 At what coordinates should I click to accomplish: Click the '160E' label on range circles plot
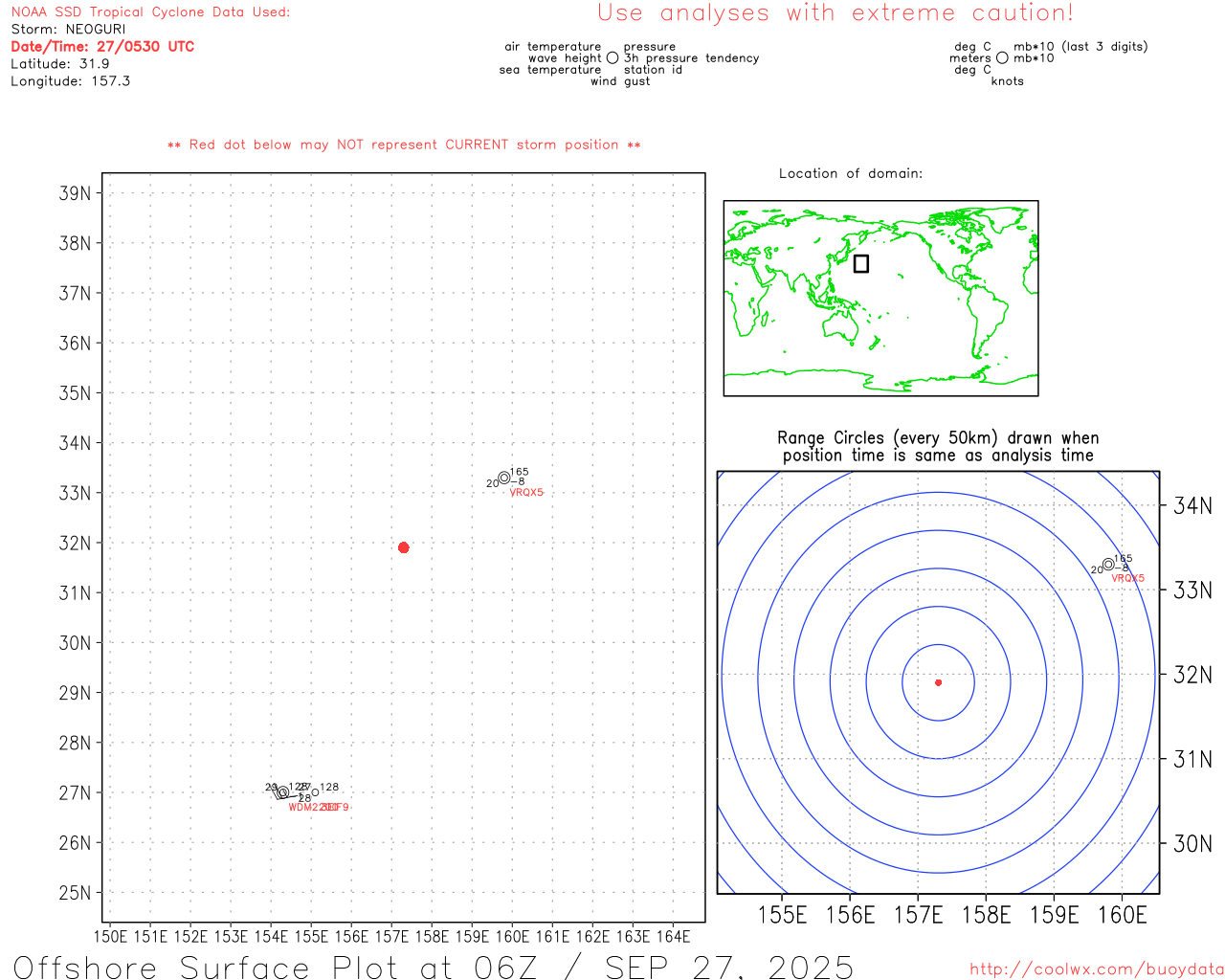click(x=1122, y=915)
